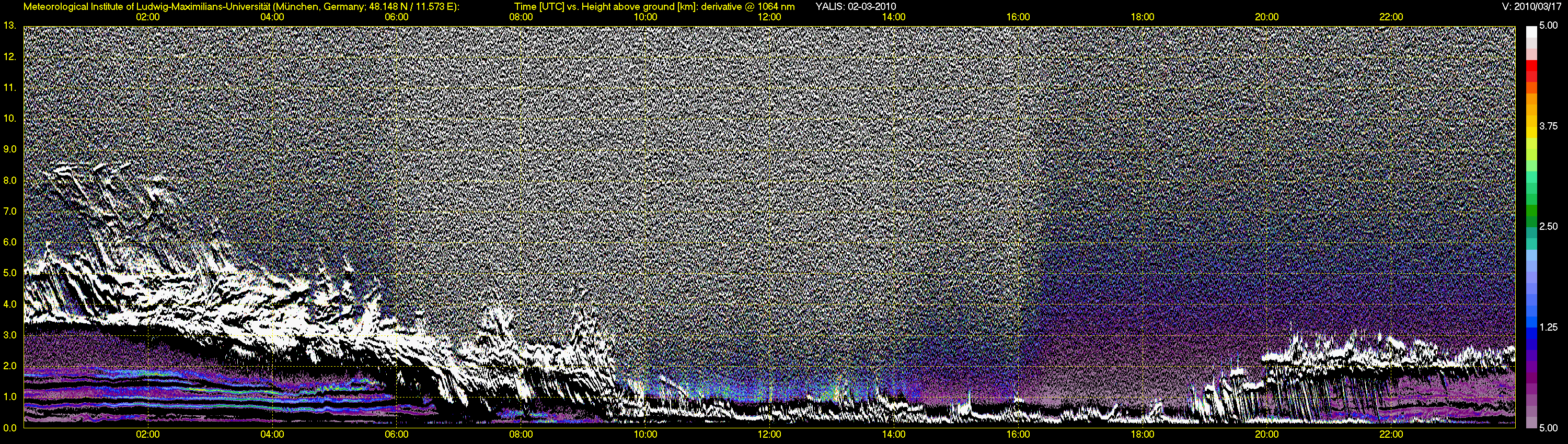Click the 10. km height axis label
Image resolution: width=1568 pixels, height=444 pixels.
click(x=10, y=118)
